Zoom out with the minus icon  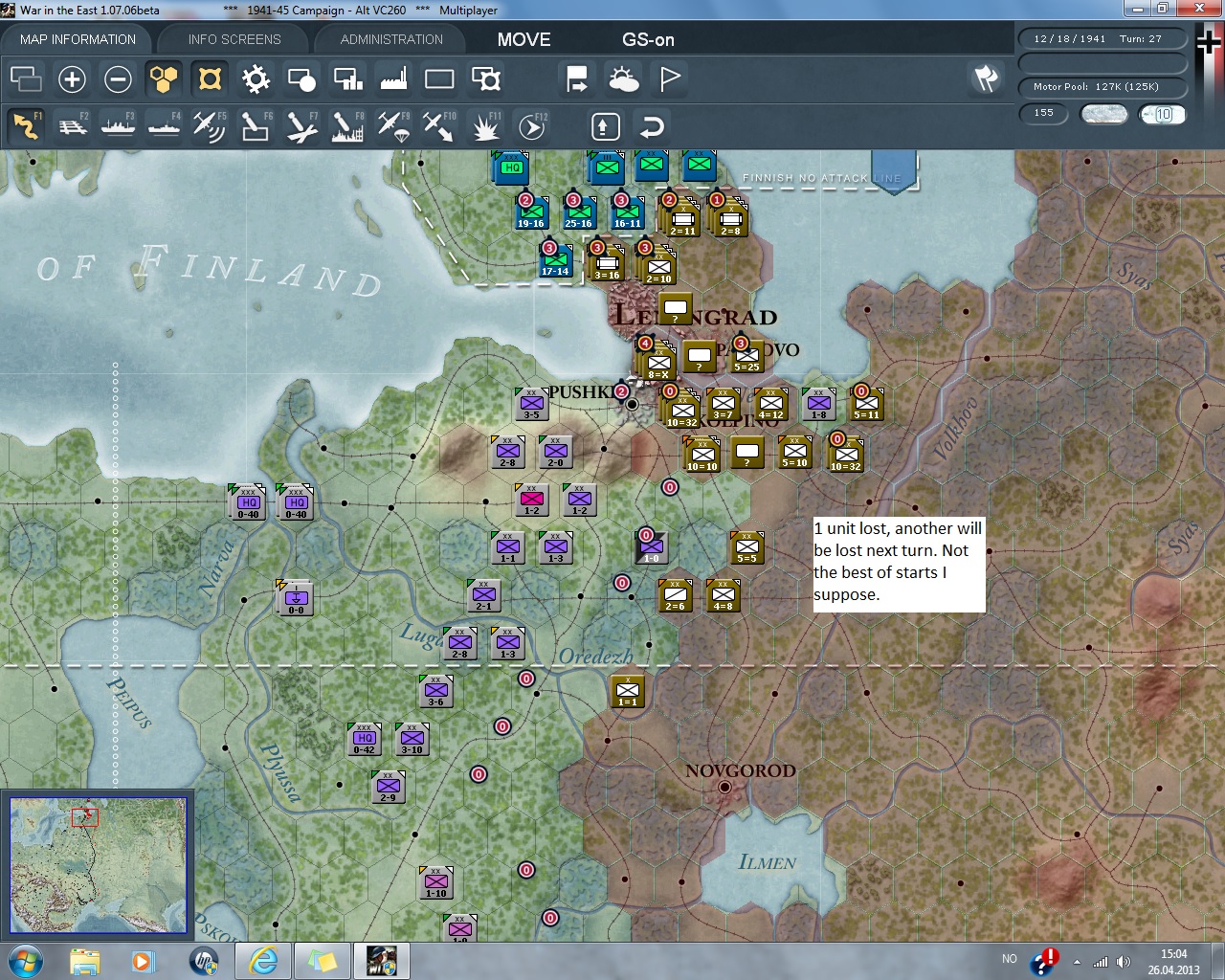click(x=118, y=78)
